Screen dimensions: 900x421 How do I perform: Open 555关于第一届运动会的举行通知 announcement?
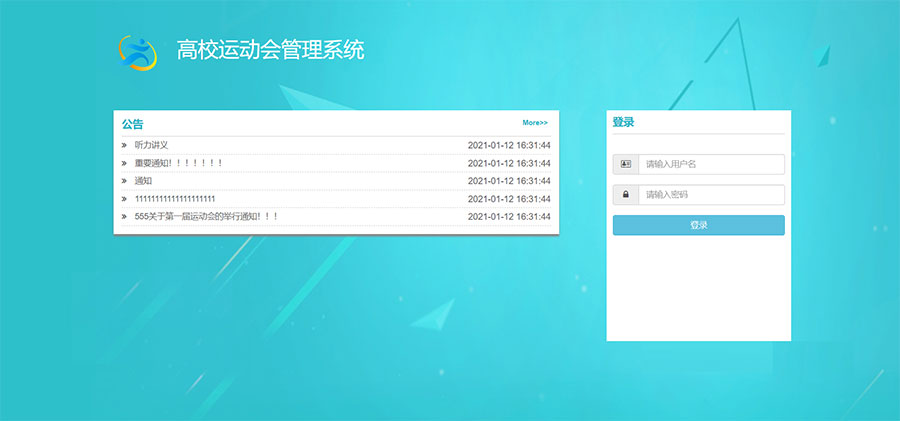tap(206, 216)
